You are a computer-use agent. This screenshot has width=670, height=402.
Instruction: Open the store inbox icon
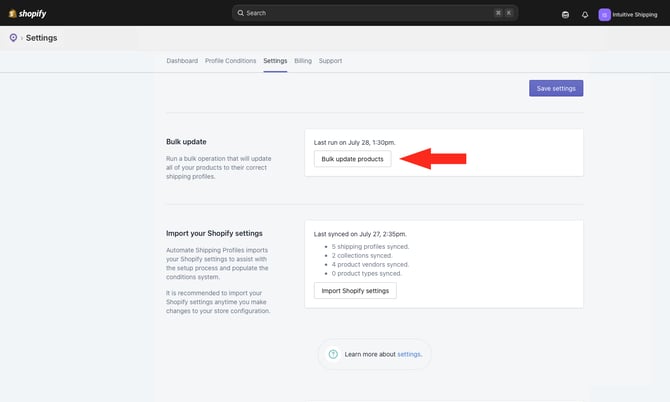tap(565, 15)
